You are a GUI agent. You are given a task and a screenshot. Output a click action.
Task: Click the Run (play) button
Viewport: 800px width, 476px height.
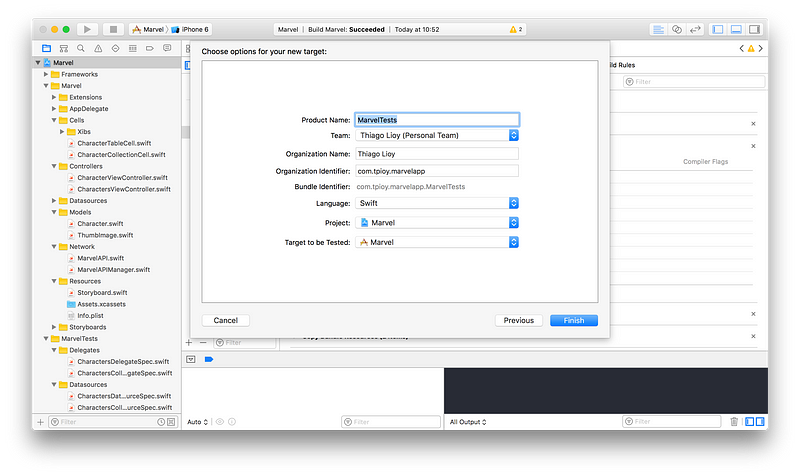87,29
